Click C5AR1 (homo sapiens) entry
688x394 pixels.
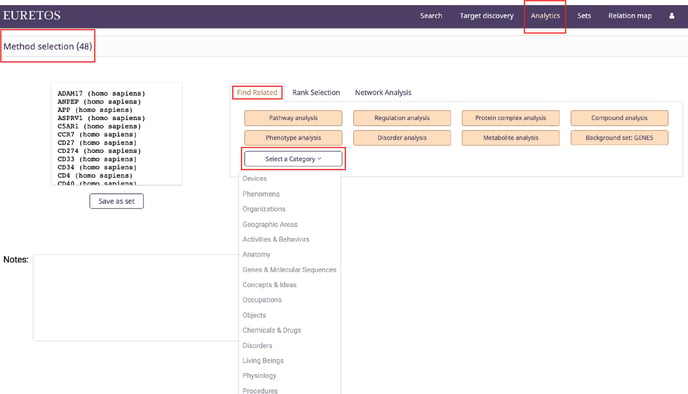pyautogui.click(x=99, y=126)
